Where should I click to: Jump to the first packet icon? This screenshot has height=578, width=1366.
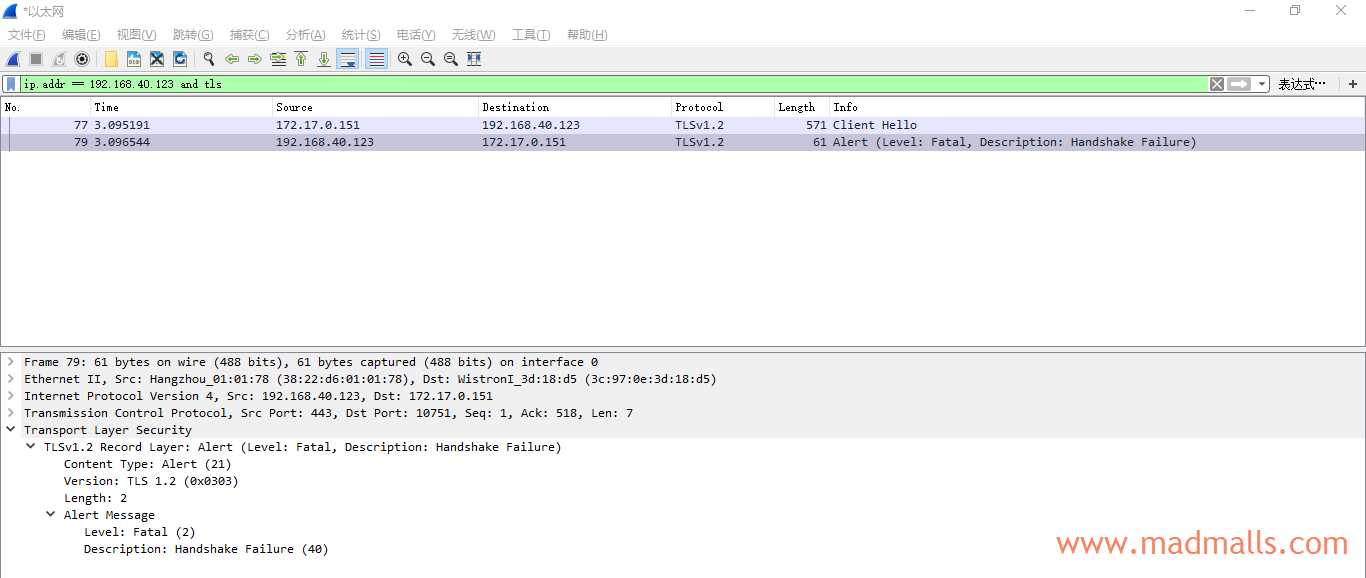[x=301, y=59]
